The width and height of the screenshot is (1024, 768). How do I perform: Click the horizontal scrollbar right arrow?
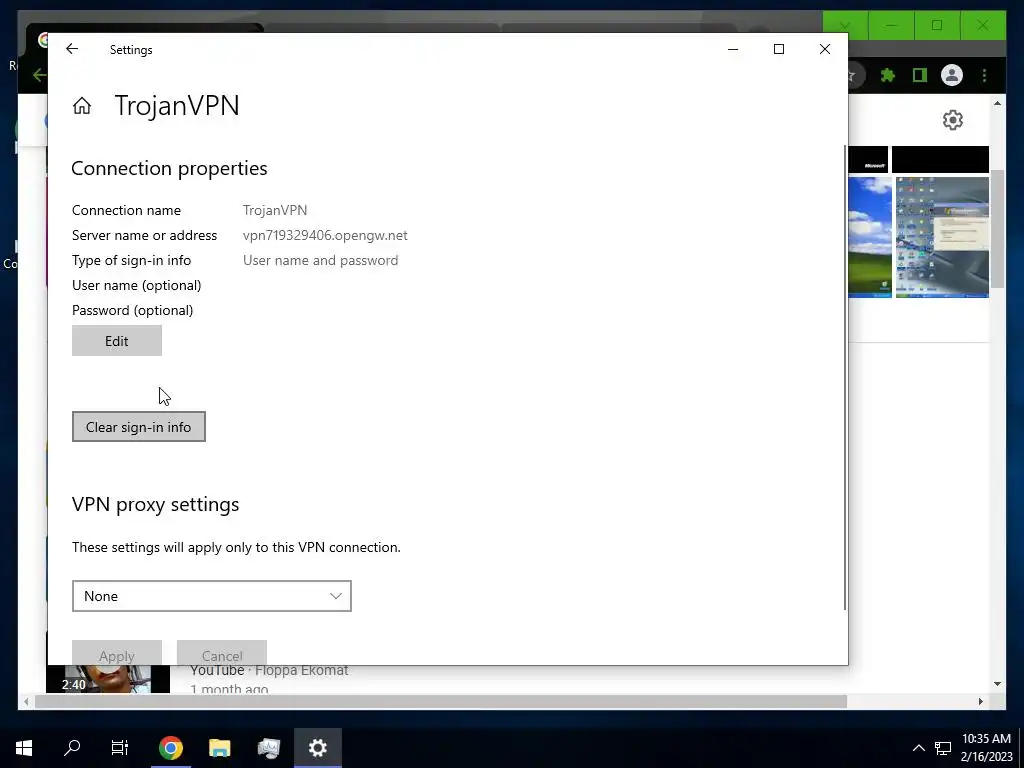click(980, 701)
